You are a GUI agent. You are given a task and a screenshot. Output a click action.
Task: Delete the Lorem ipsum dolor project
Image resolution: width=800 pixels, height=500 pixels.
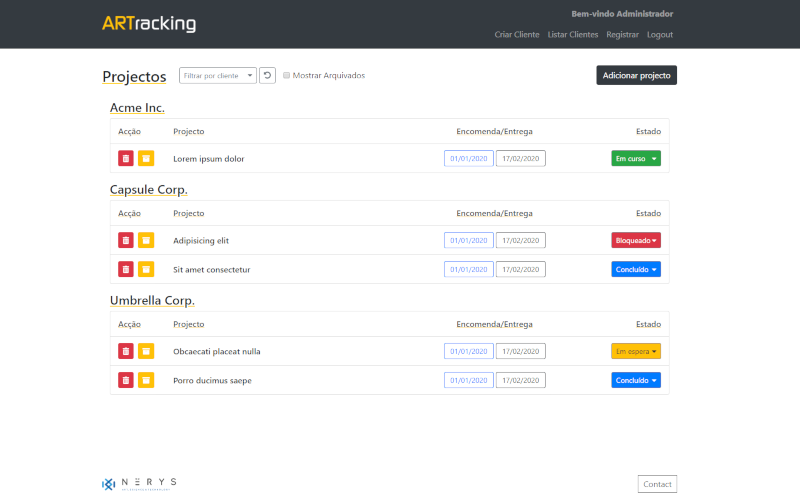click(x=126, y=158)
